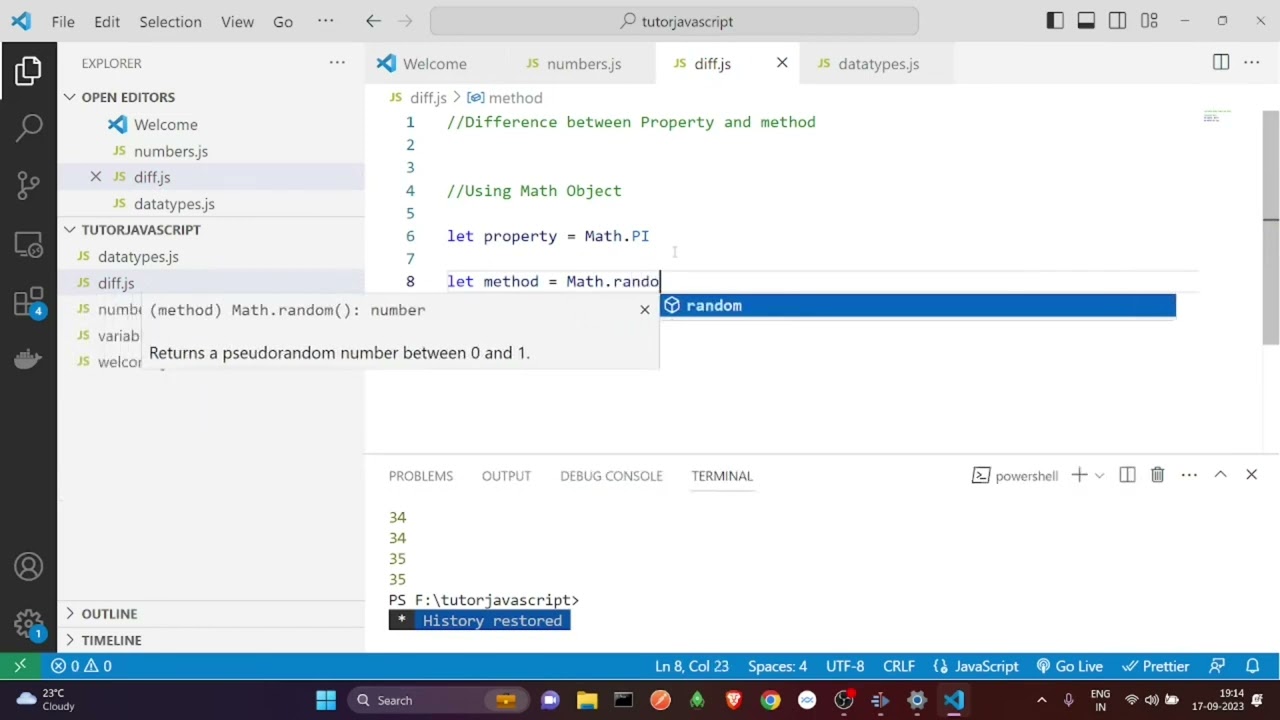The width and height of the screenshot is (1280, 720).
Task: Change UTF-8 file encoding
Action: point(845,666)
